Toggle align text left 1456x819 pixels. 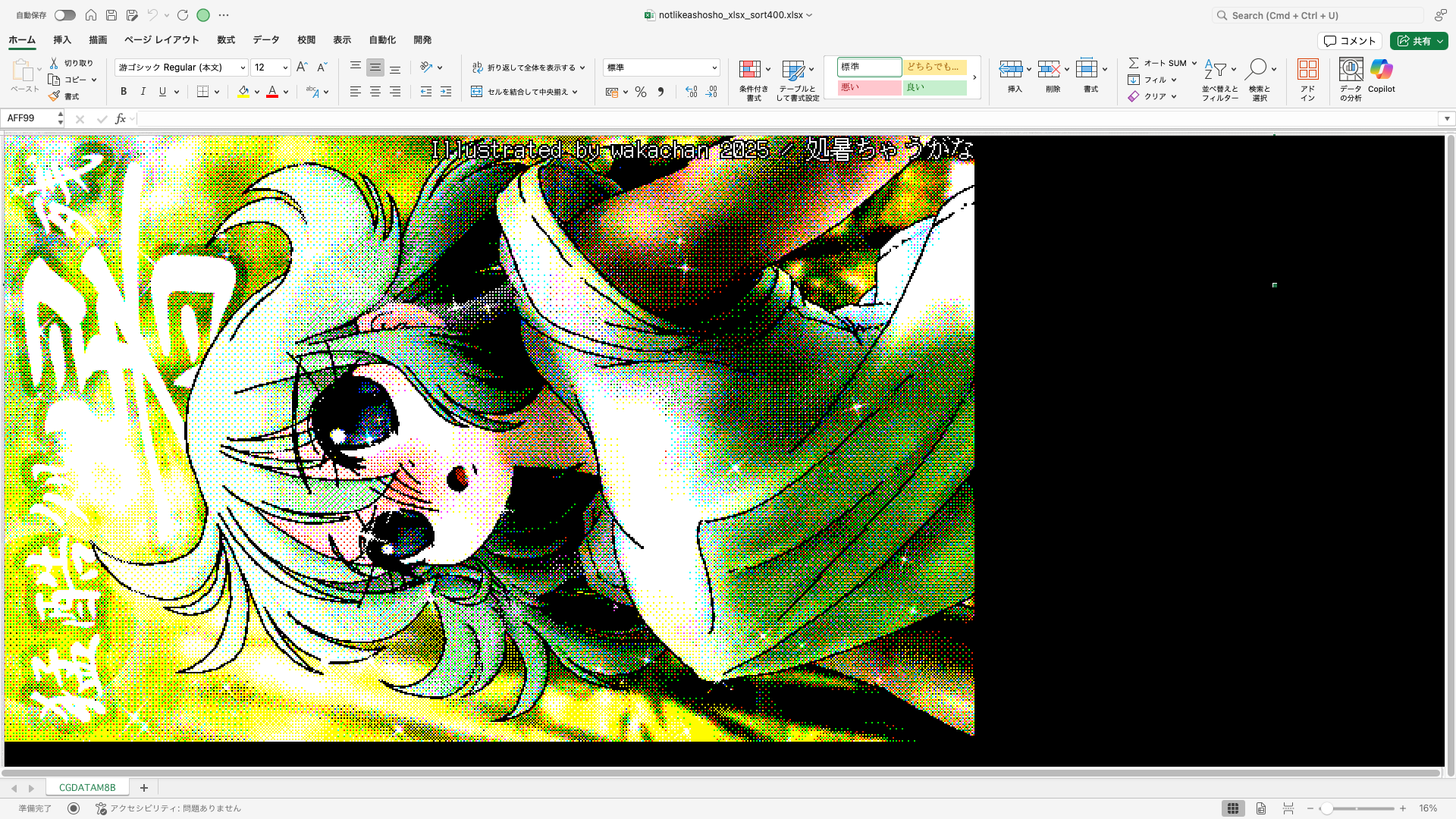click(355, 92)
